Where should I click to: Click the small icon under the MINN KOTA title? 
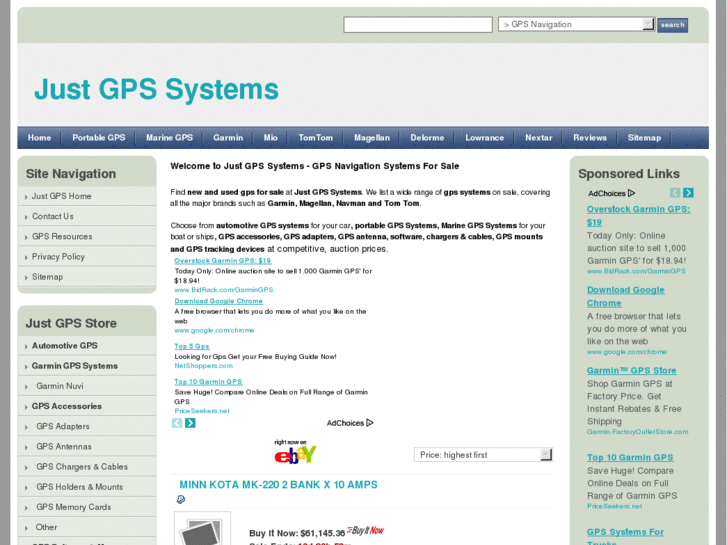[x=181, y=500]
